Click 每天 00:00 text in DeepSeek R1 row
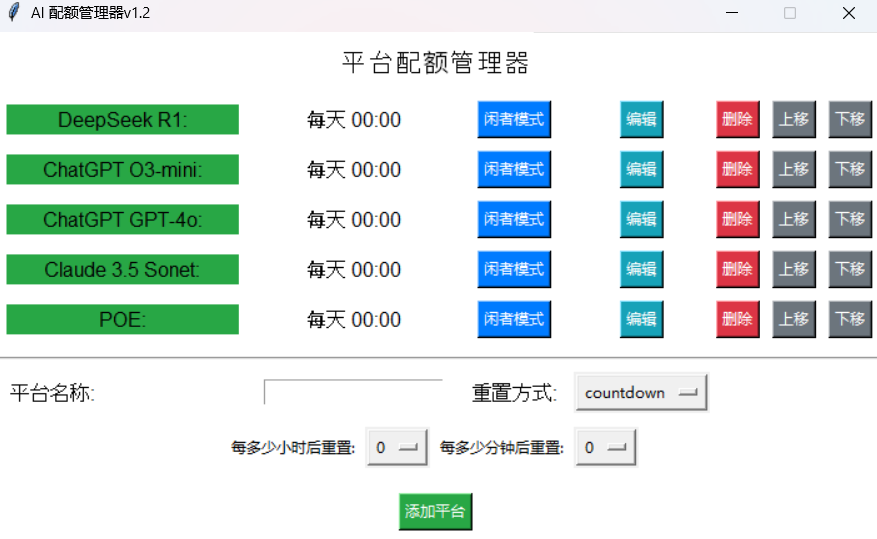Image resolution: width=877 pixels, height=539 pixels. point(353,120)
